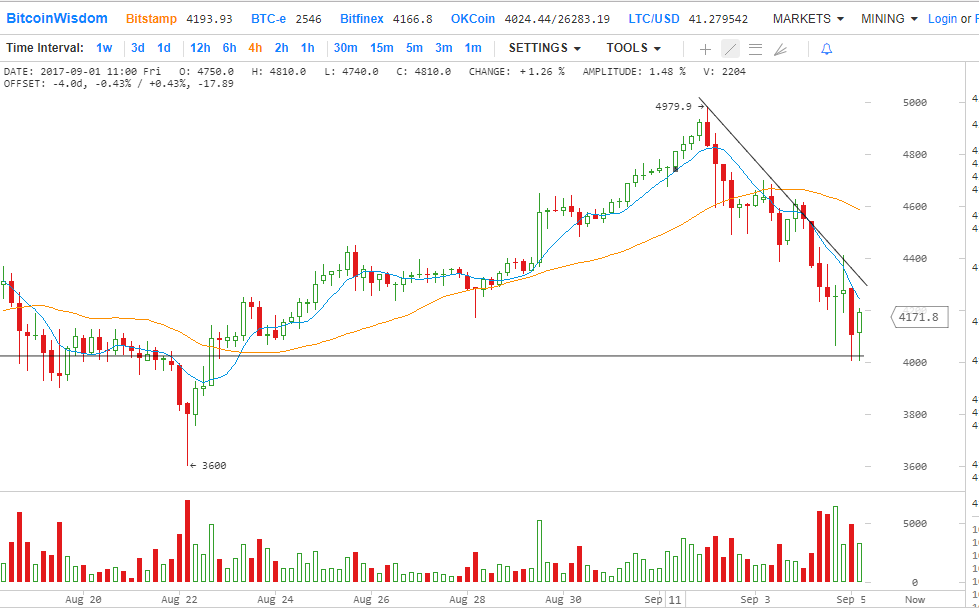Select the 30m time interval
The image size is (979, 616).
click(345, 48)
